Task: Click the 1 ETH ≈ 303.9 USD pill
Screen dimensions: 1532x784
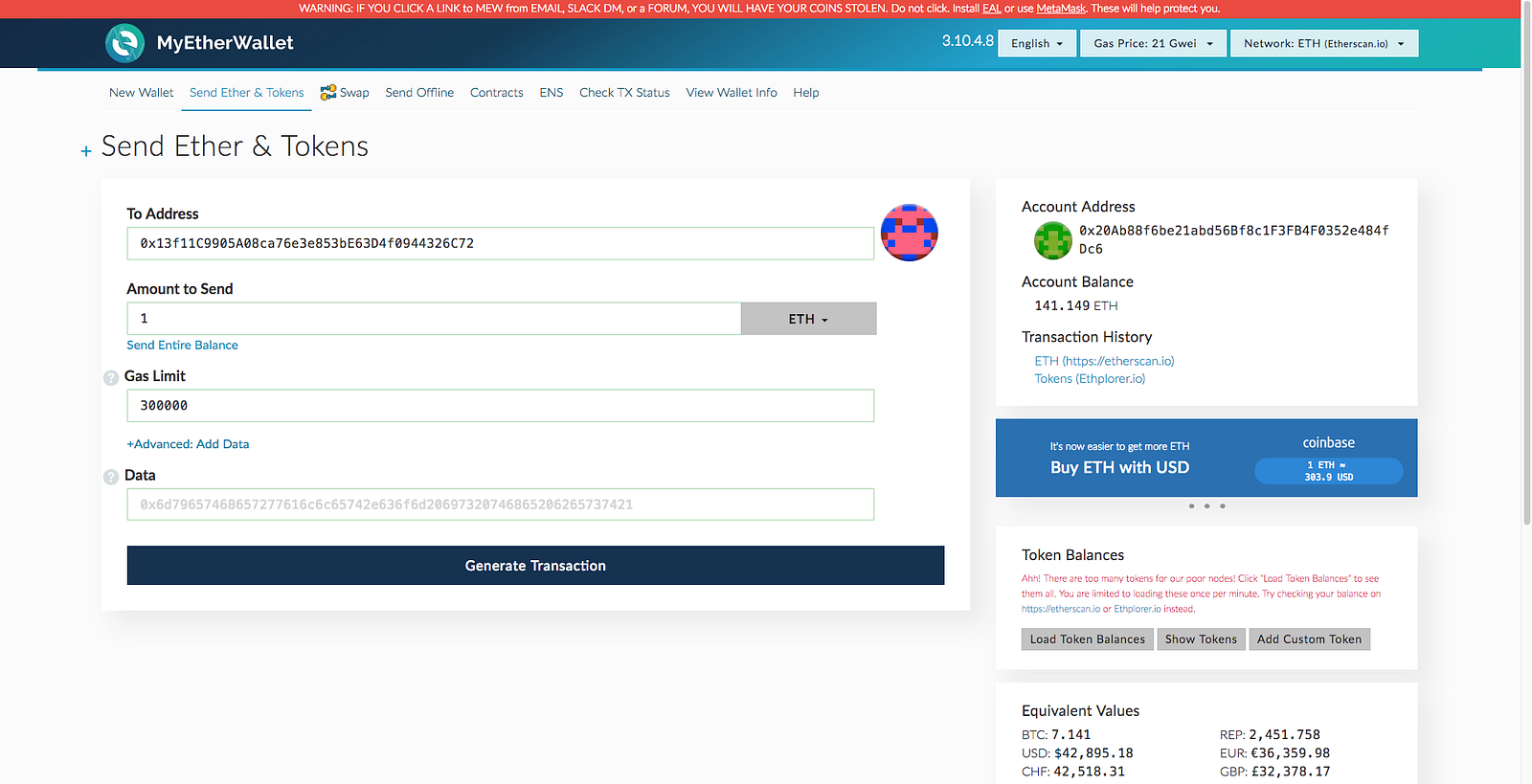Action: click(1328, 471)
